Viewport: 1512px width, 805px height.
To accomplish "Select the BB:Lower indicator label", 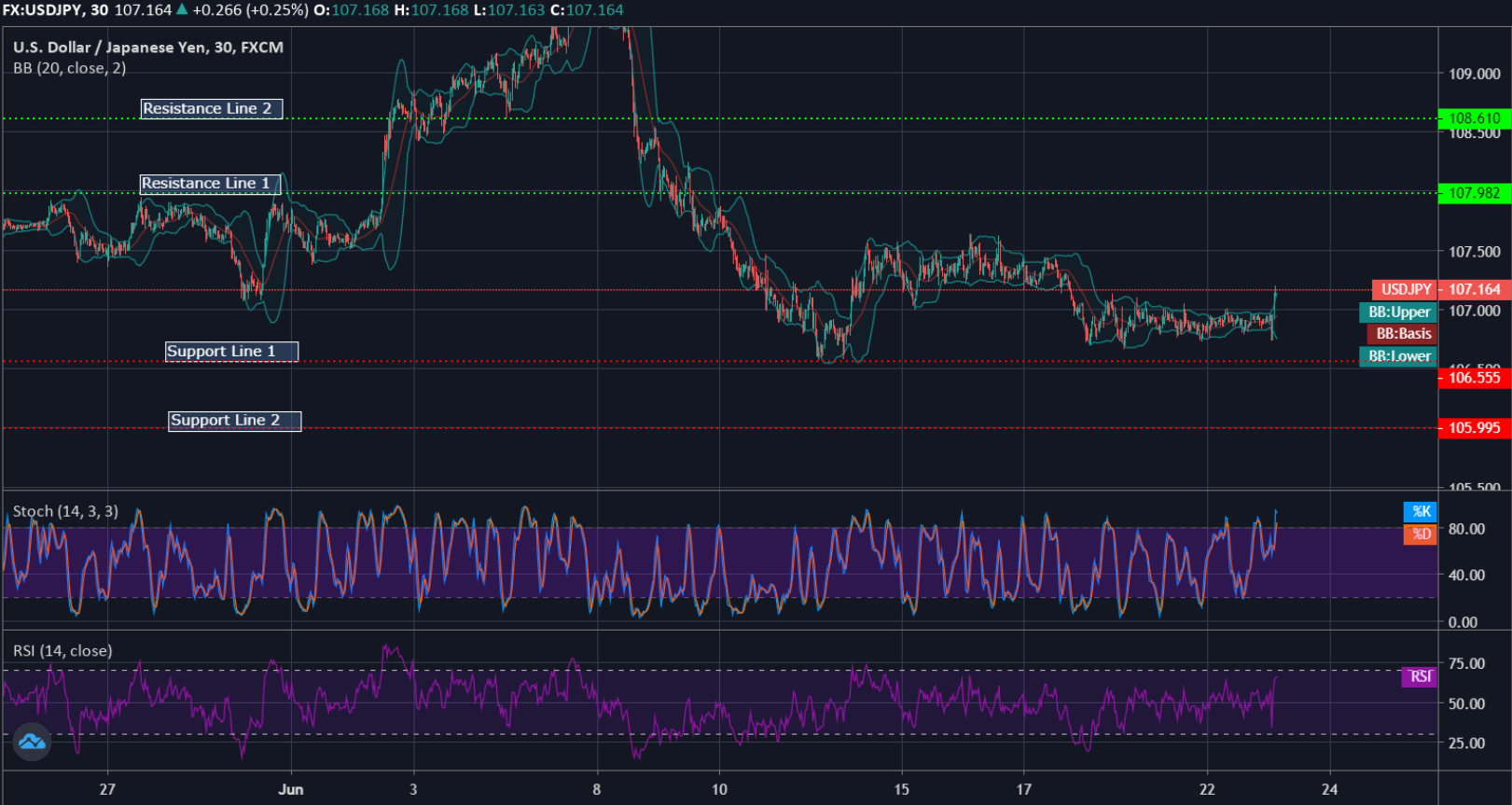I will coord(1398,356).
